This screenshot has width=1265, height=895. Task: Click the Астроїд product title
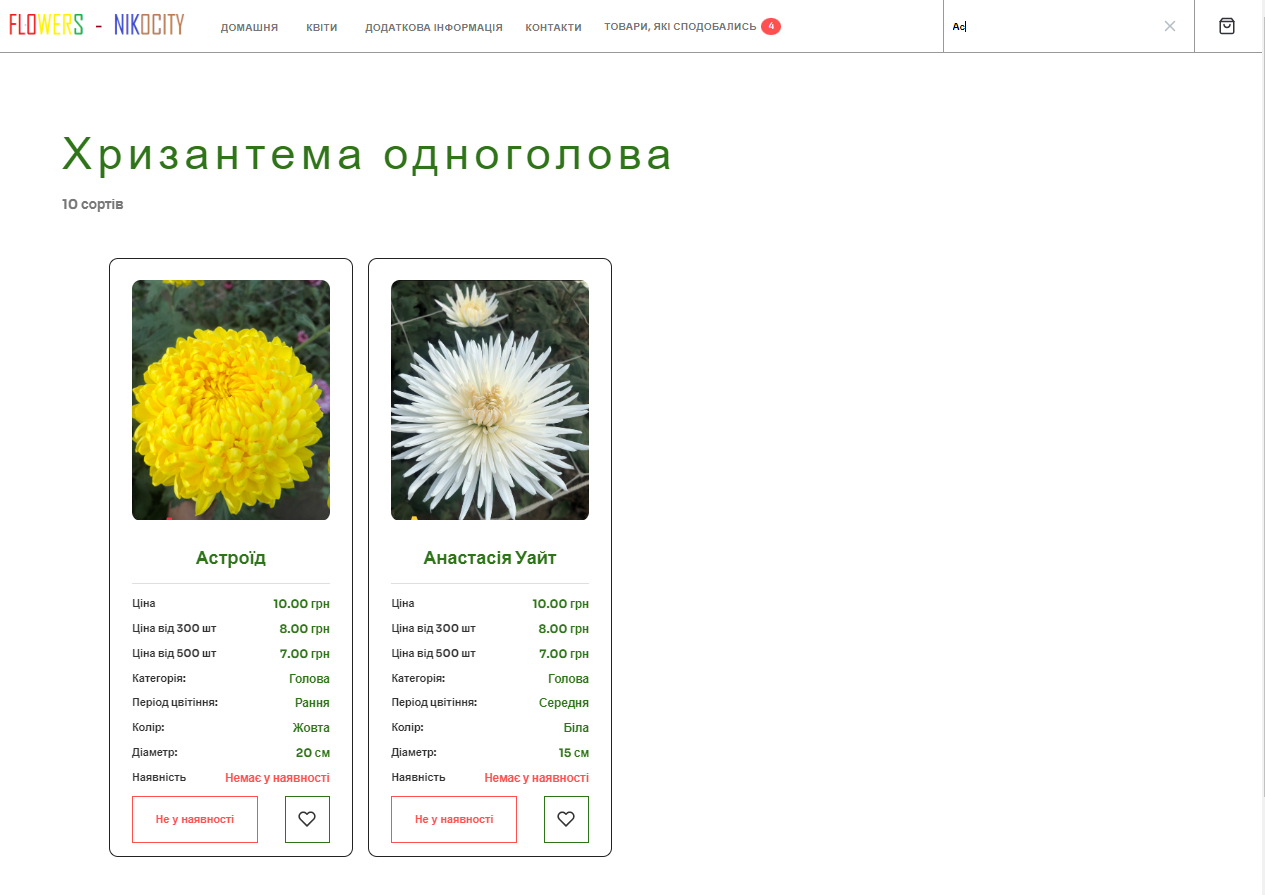point(231,558)
